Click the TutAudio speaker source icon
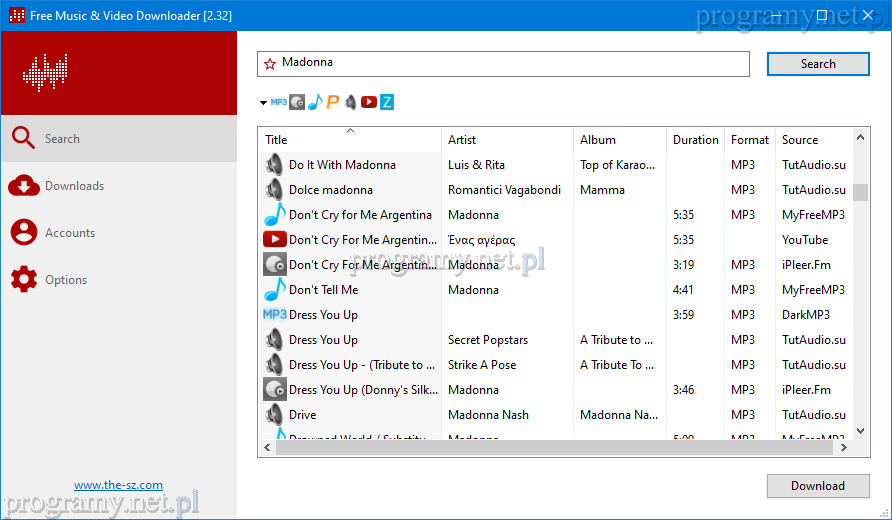This screenshot has width=892, height=520. [351, 102]
